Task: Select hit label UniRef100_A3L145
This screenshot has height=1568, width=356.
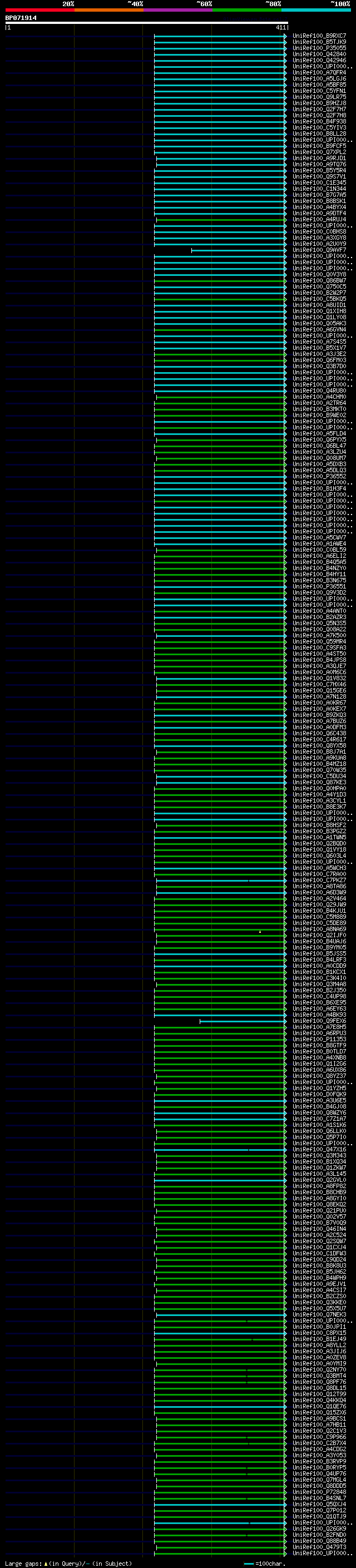Action: [x=319, y=1174]
